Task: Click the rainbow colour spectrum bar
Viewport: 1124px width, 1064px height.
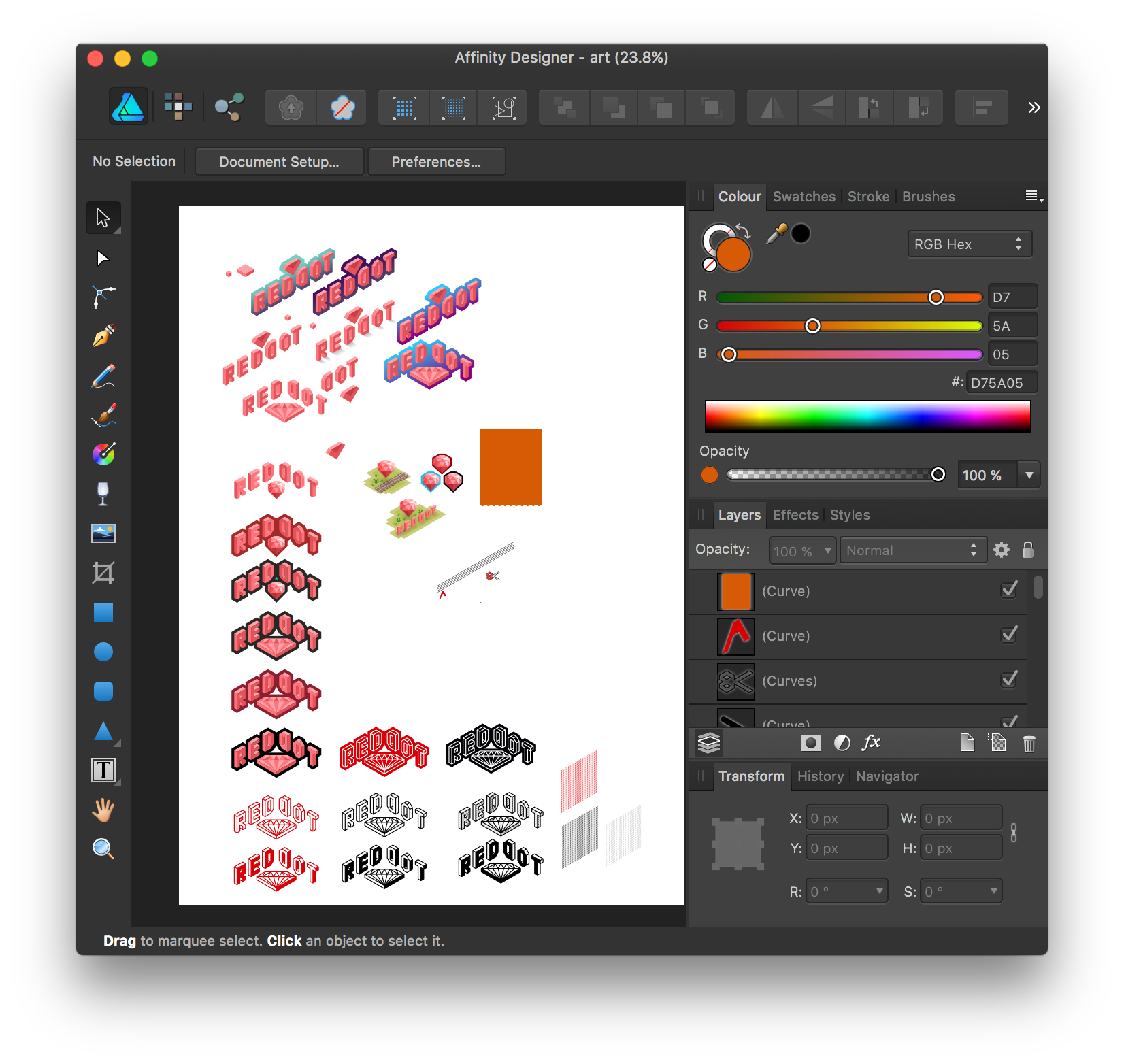Action: point(867,416)
